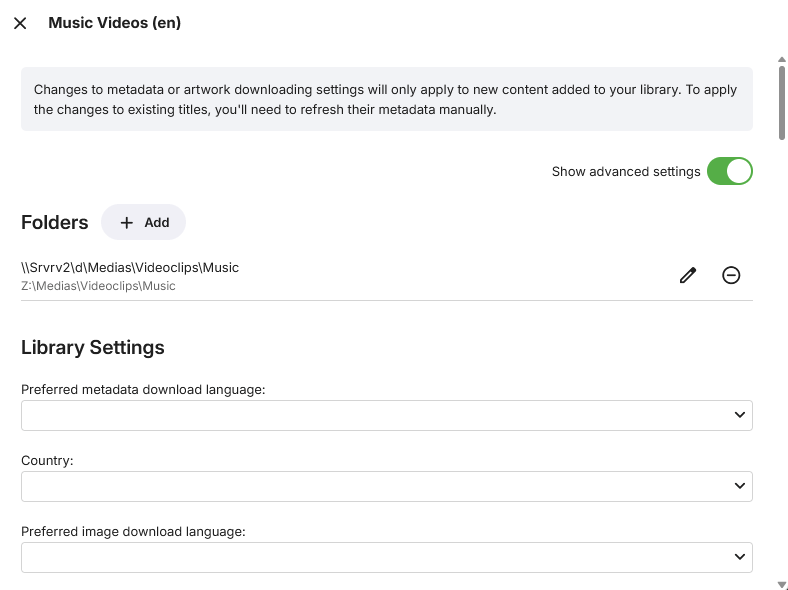Click the Z:\Medias\Videoclips\Music mapped path text
The image size is (788, 590).
tap(98, 286)
